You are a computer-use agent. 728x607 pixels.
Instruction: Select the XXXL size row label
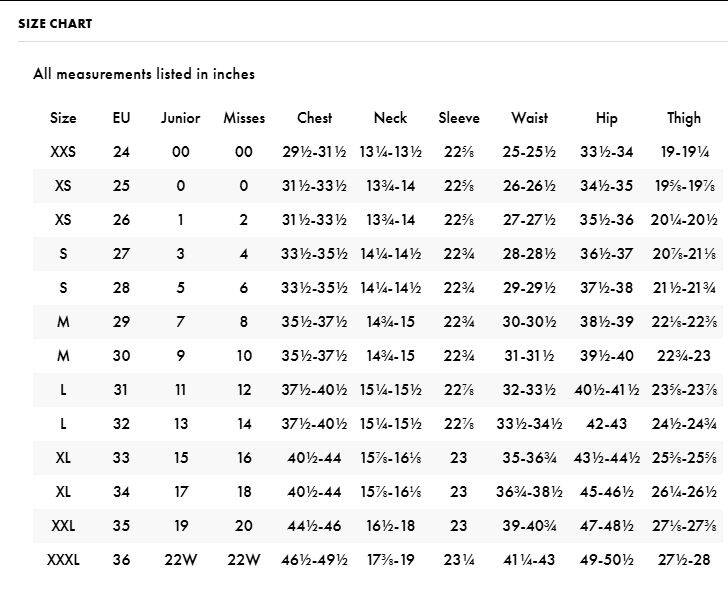tap(63, 560)
